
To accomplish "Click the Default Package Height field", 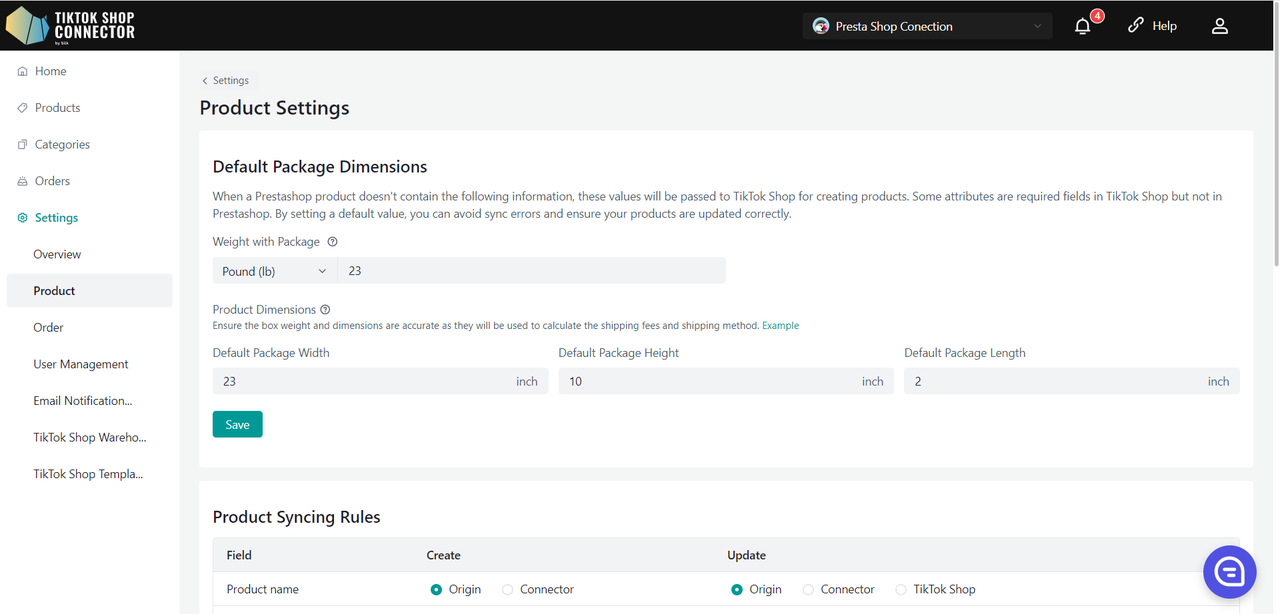I will click(x=726, y=381).
